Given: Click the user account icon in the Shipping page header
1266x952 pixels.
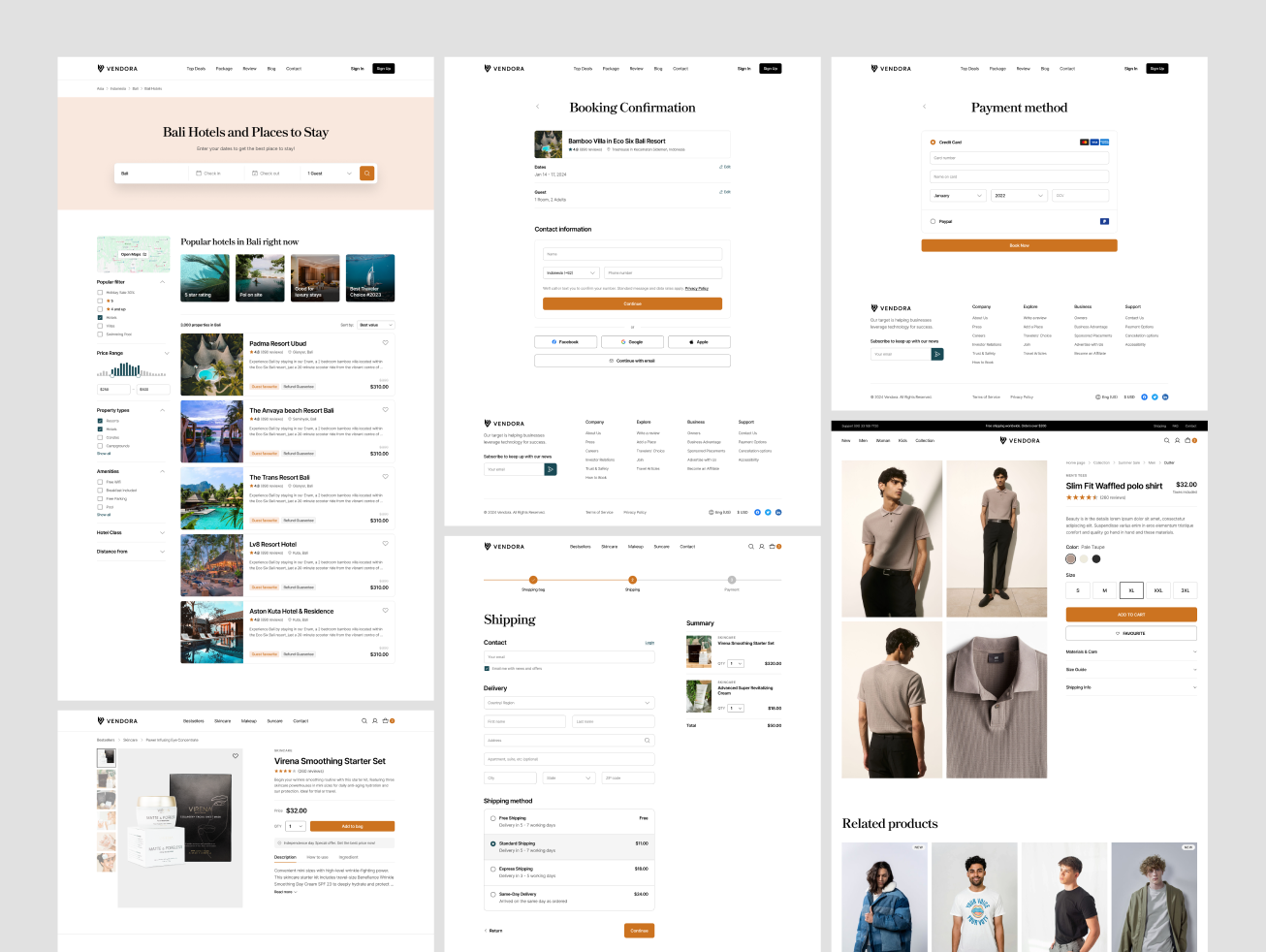Looking at the screenshot, I should coord(761,547).
